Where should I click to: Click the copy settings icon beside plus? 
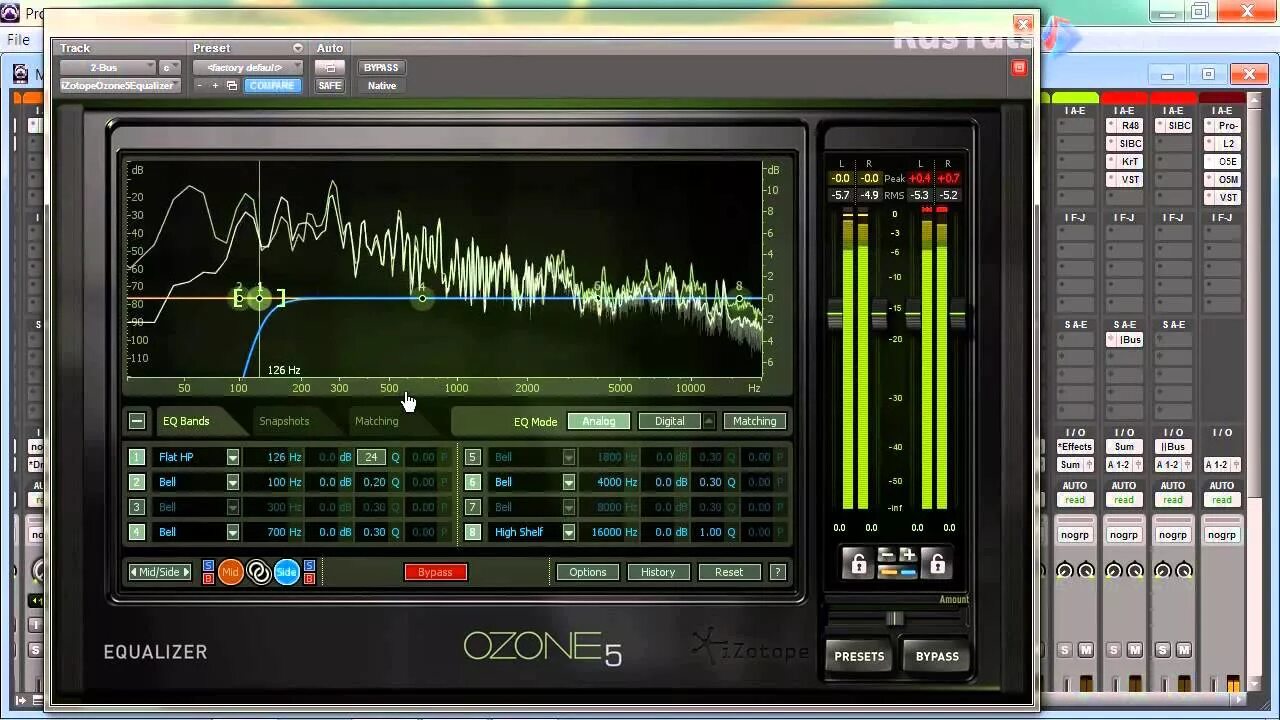[232, 86]
